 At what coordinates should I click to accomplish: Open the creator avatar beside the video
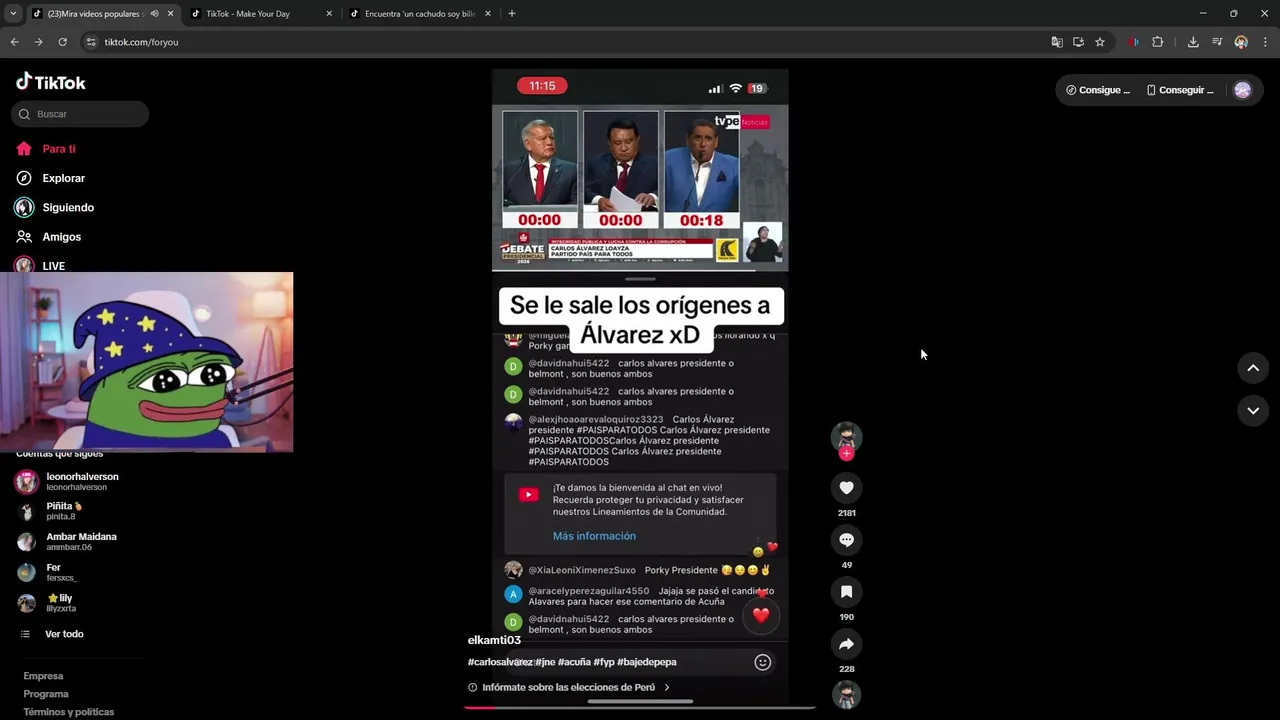click(846, 436)
